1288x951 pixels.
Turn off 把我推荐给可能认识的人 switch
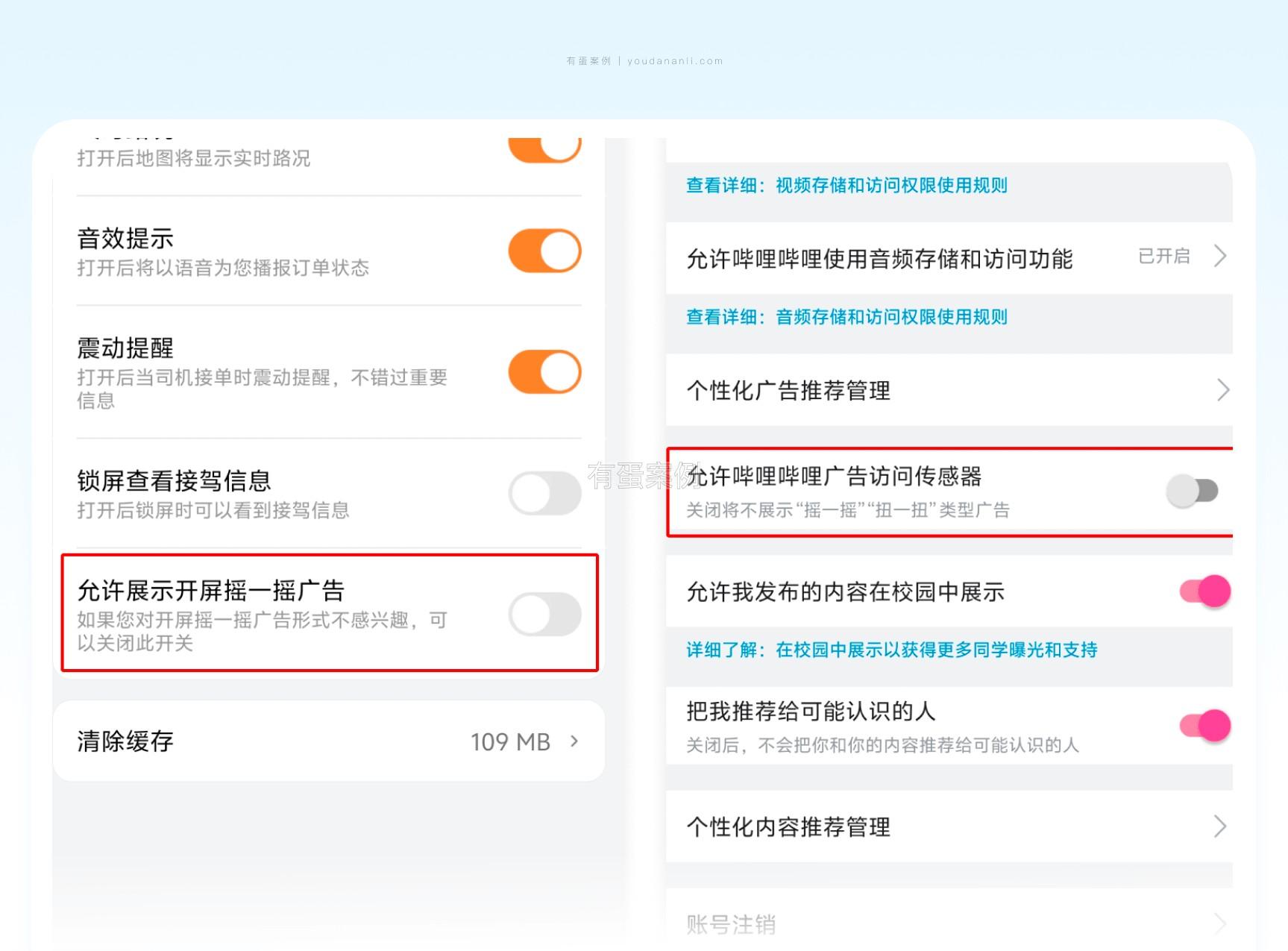(x=1204, y=725)
